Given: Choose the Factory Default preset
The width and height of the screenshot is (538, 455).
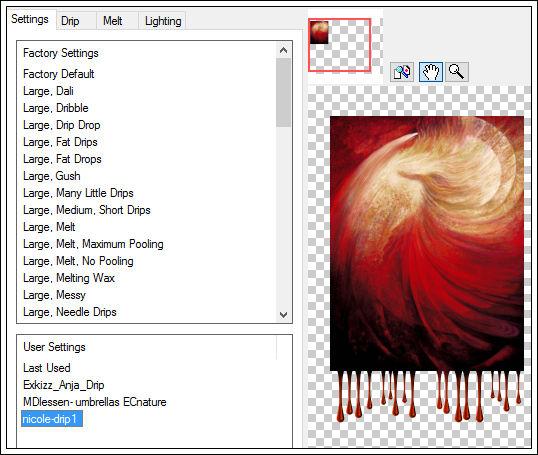Looking at the screenshot, I should pyautogui.click(x=59, y=74).
